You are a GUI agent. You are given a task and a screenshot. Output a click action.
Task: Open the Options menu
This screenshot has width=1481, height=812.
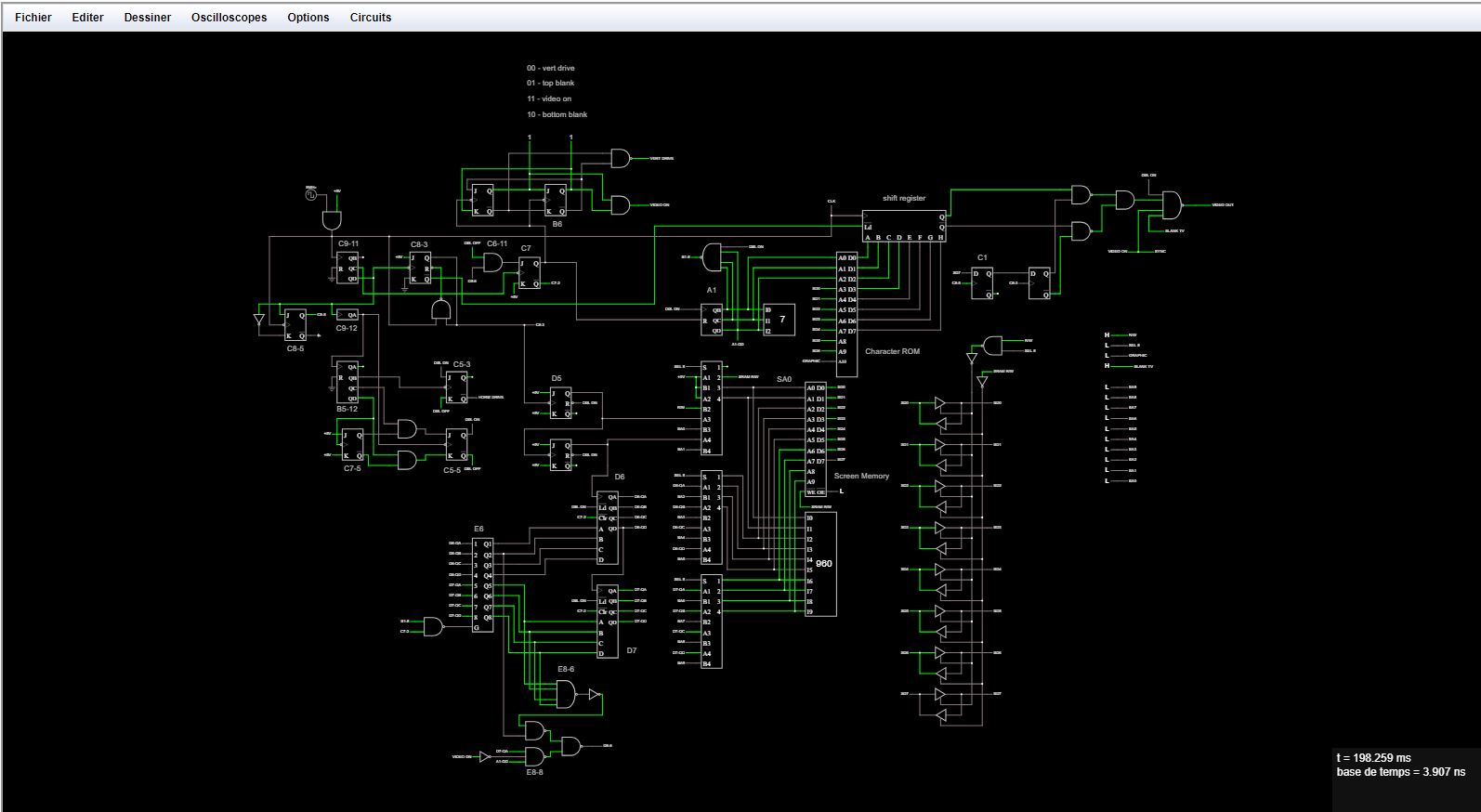click(x=308, y=18)
